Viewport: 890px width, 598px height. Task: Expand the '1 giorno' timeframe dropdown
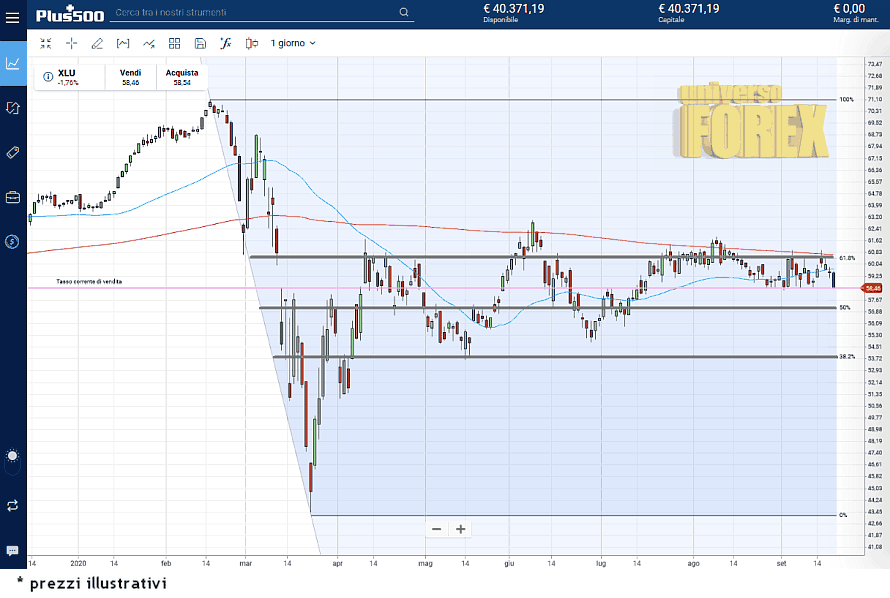click(x=293, y=43)
